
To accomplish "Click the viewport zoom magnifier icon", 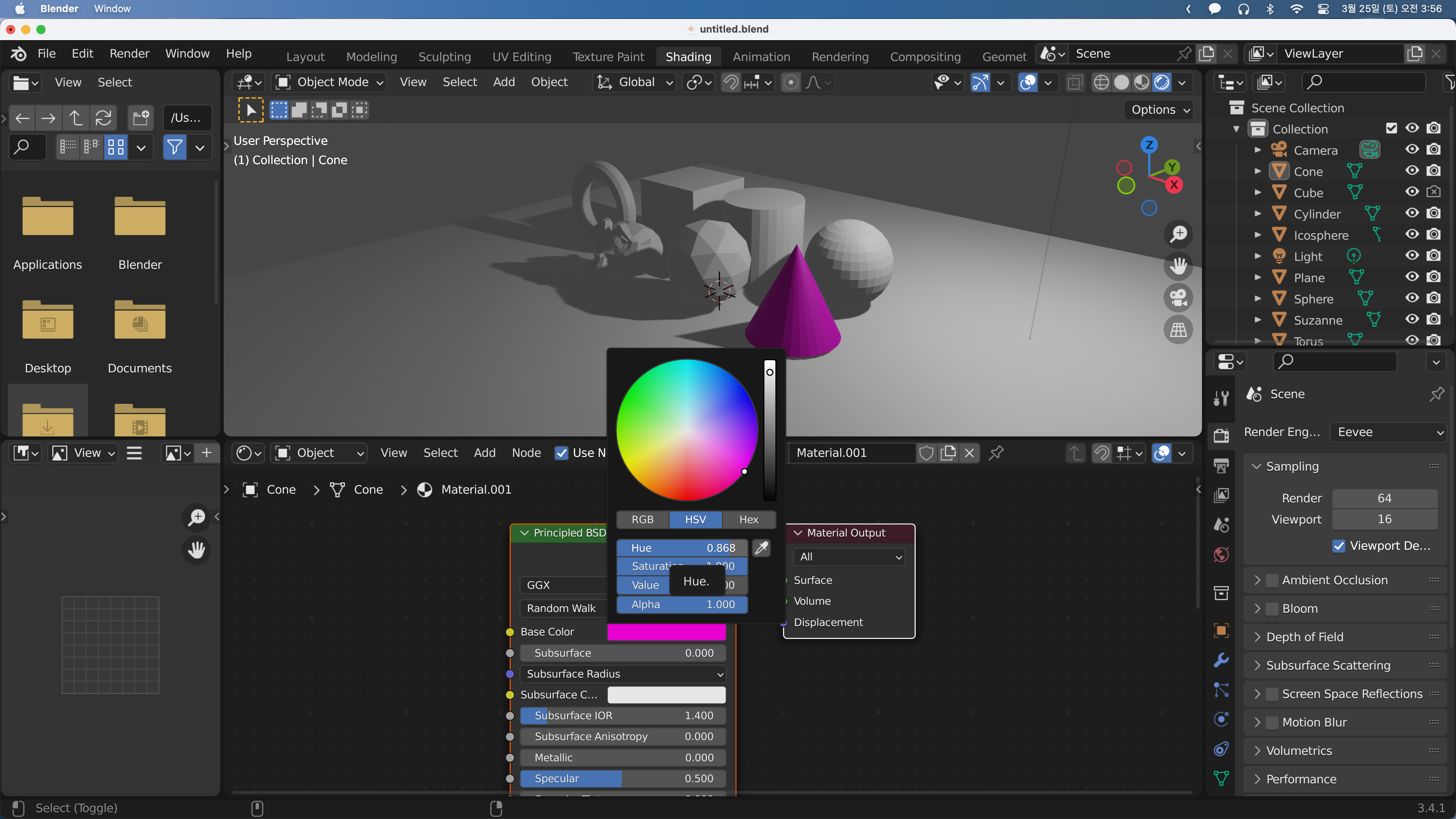I will [1178, 234].
